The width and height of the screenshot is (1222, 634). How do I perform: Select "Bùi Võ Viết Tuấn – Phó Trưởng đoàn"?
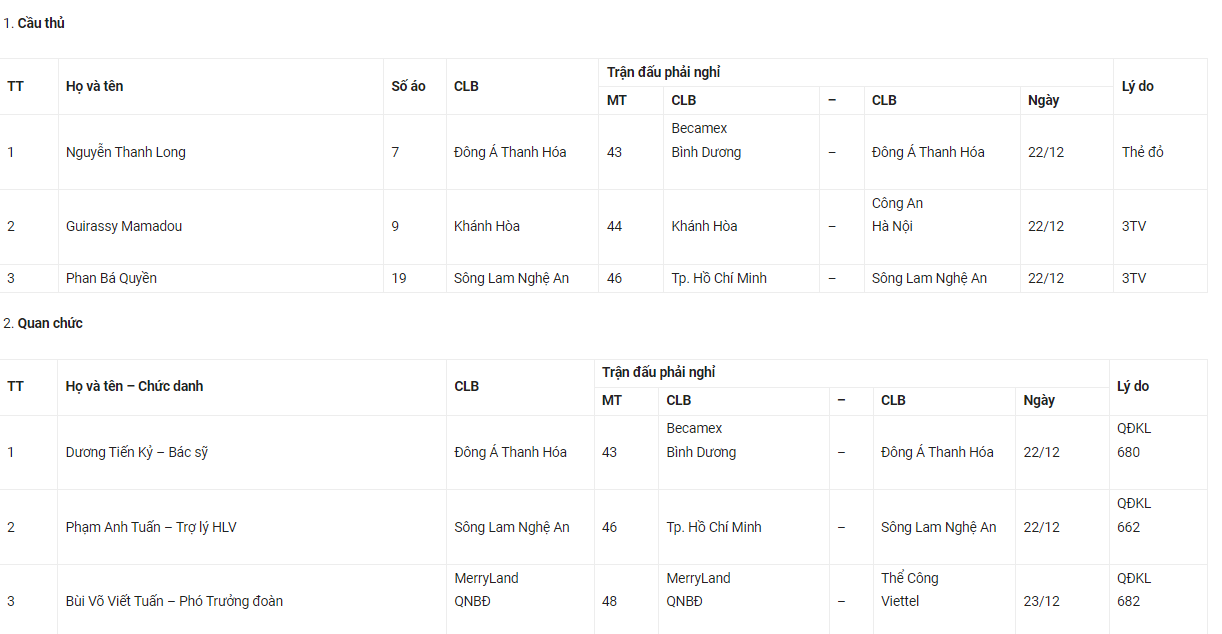(x=174, y=601)
